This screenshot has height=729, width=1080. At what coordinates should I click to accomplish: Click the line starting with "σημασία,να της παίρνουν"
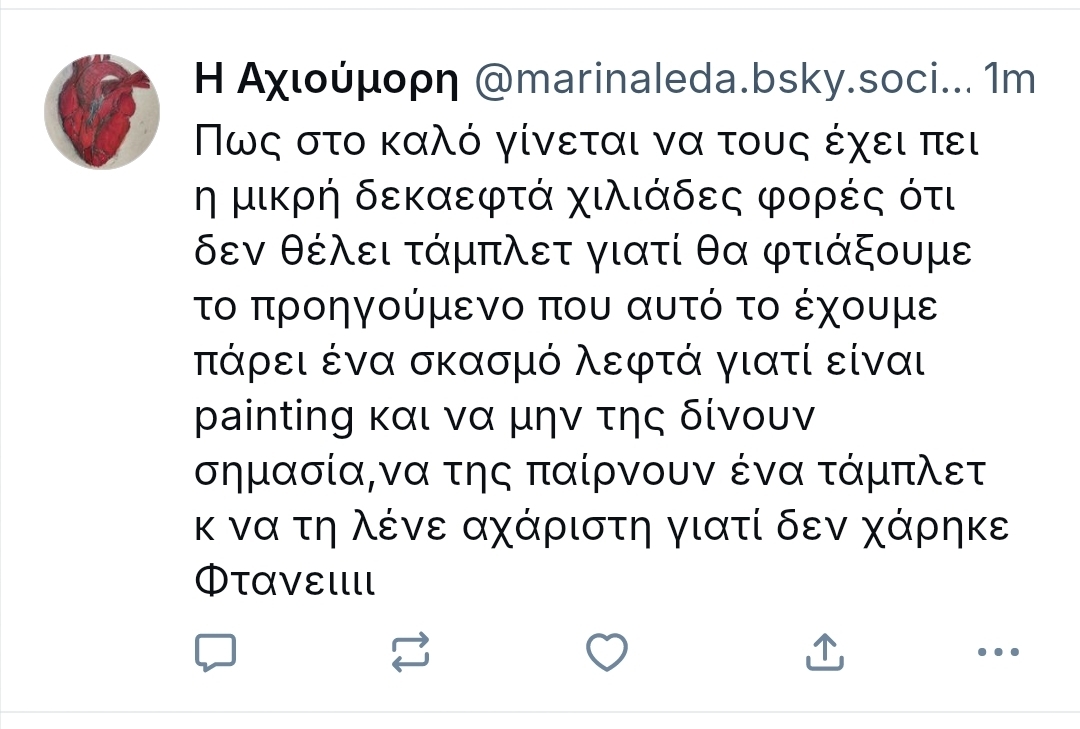tap(590, 472)
